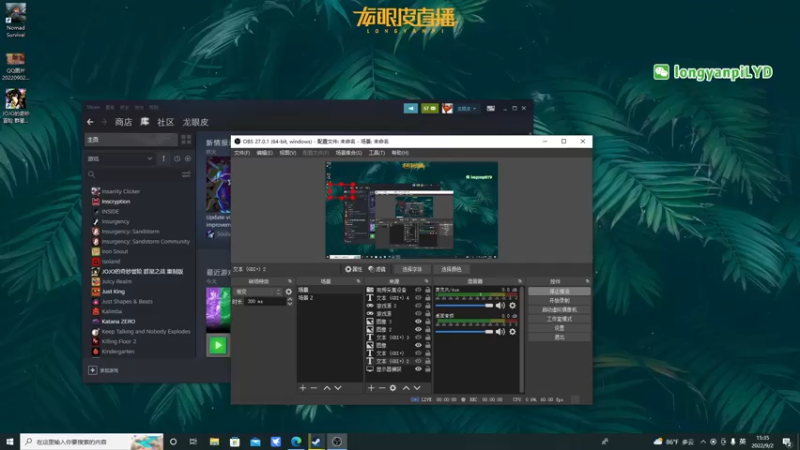The width and height of the screenshot is (800, 450).
Task: Click Steam library advanced filter icon
Action: click(x=186, y=174)
